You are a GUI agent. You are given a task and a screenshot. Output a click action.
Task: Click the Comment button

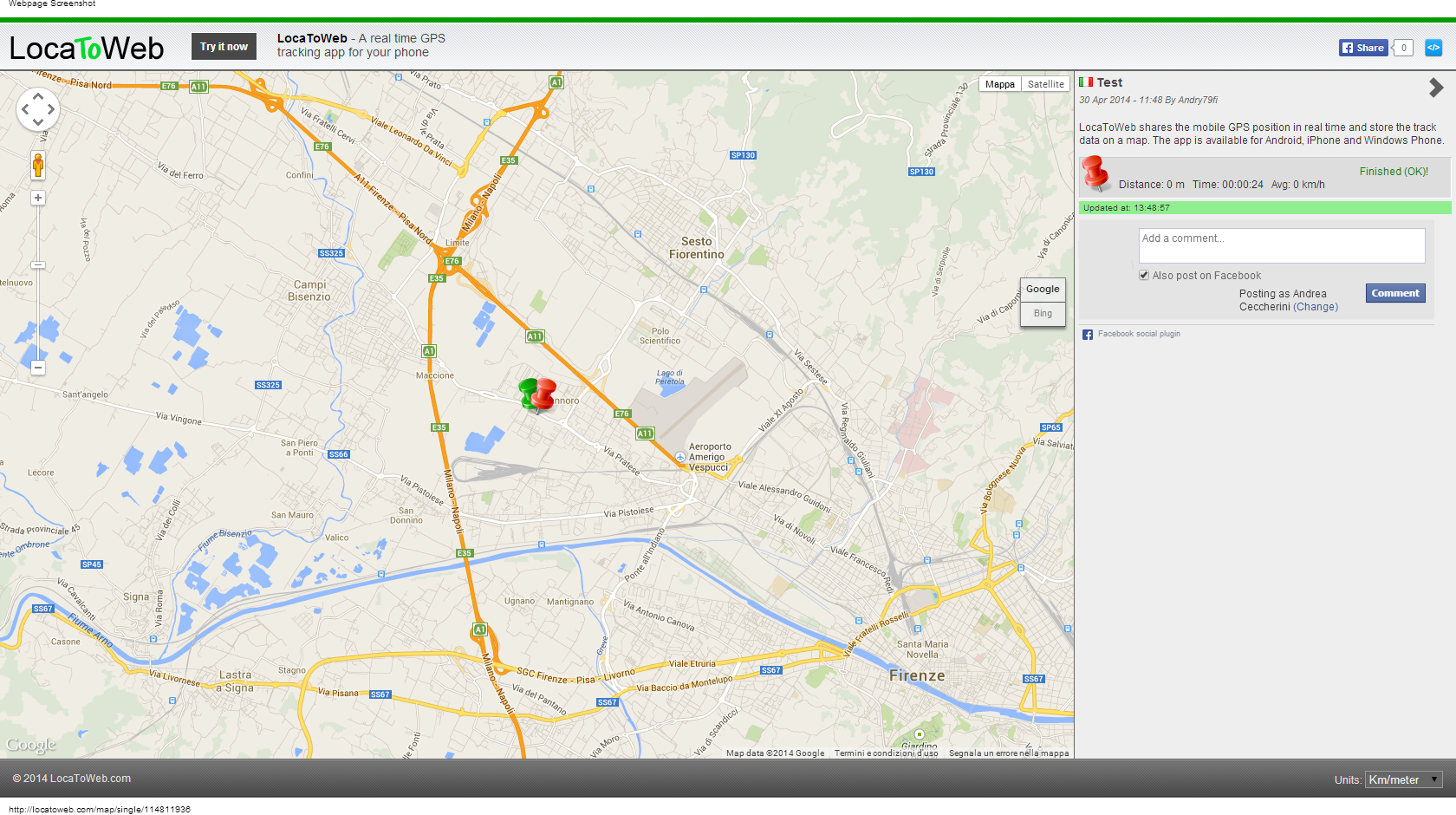(1395, 293)
